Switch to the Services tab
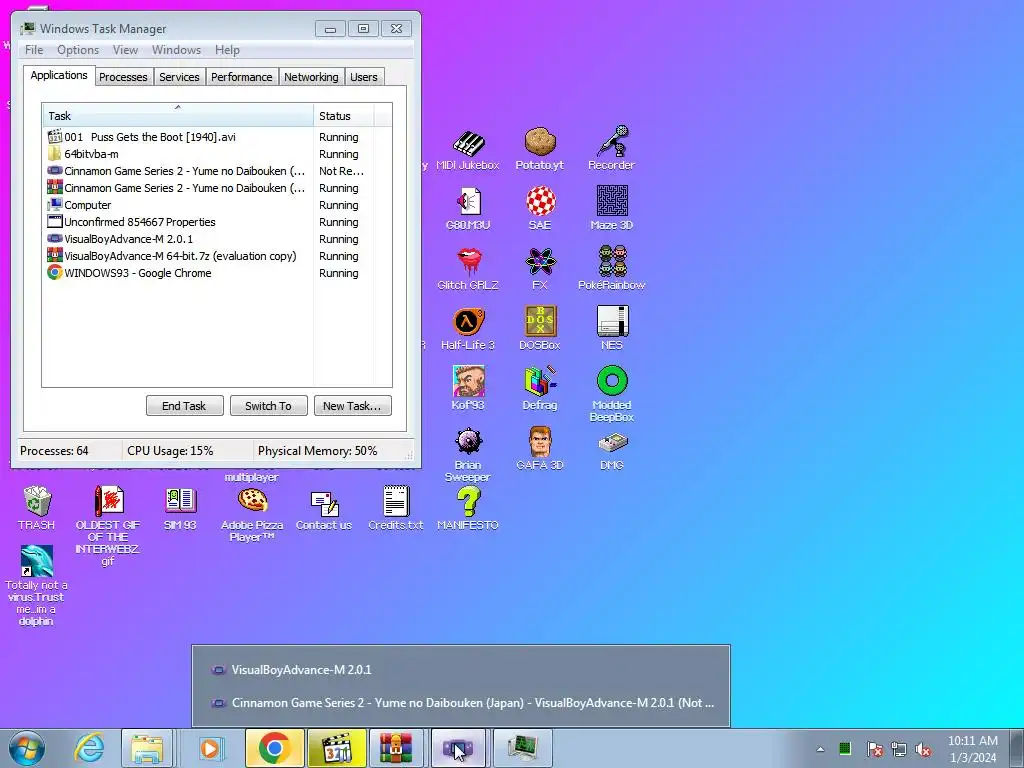Viewport: 1024px width, 768px height. (179, 76)
